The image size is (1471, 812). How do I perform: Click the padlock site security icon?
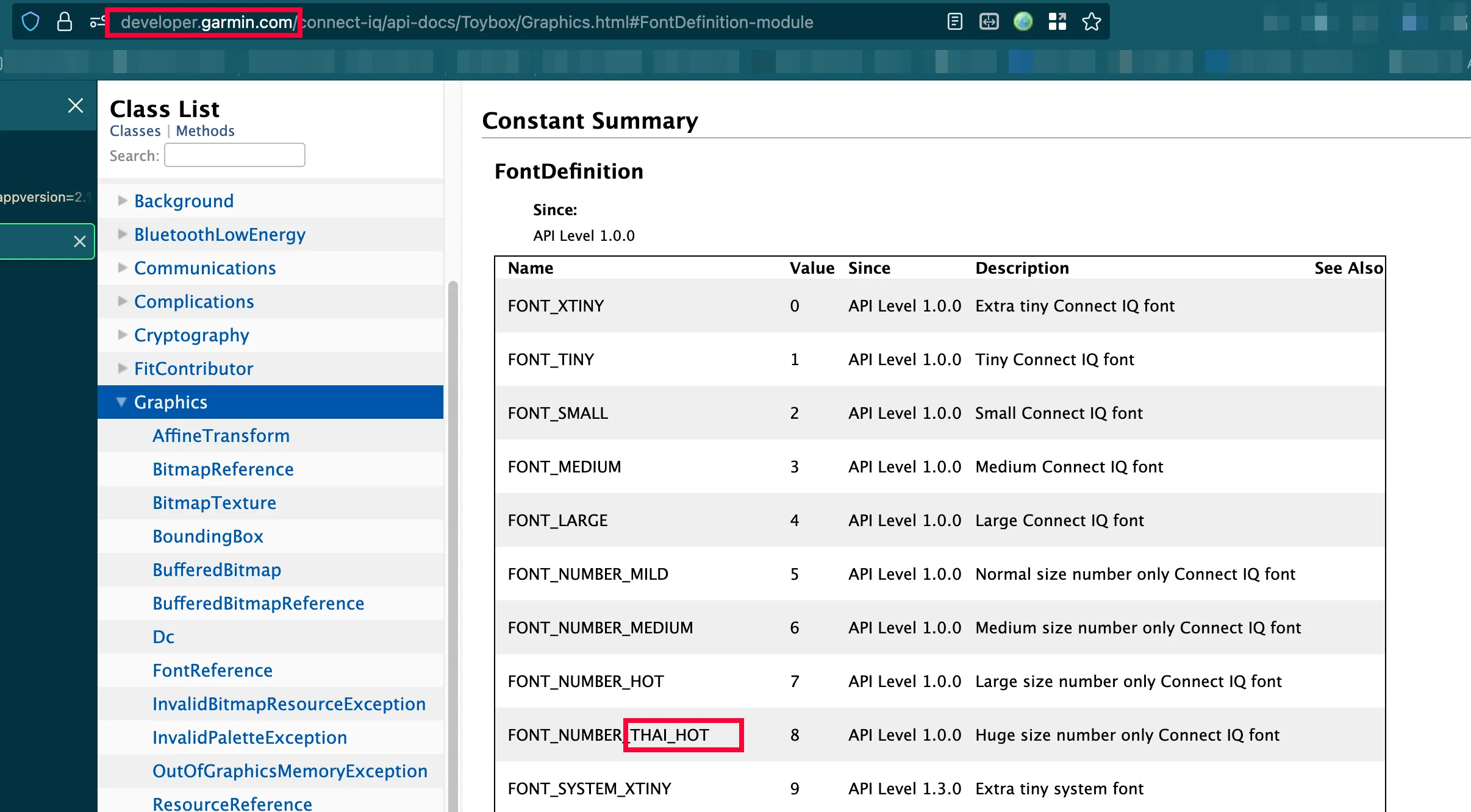point(64,22)
